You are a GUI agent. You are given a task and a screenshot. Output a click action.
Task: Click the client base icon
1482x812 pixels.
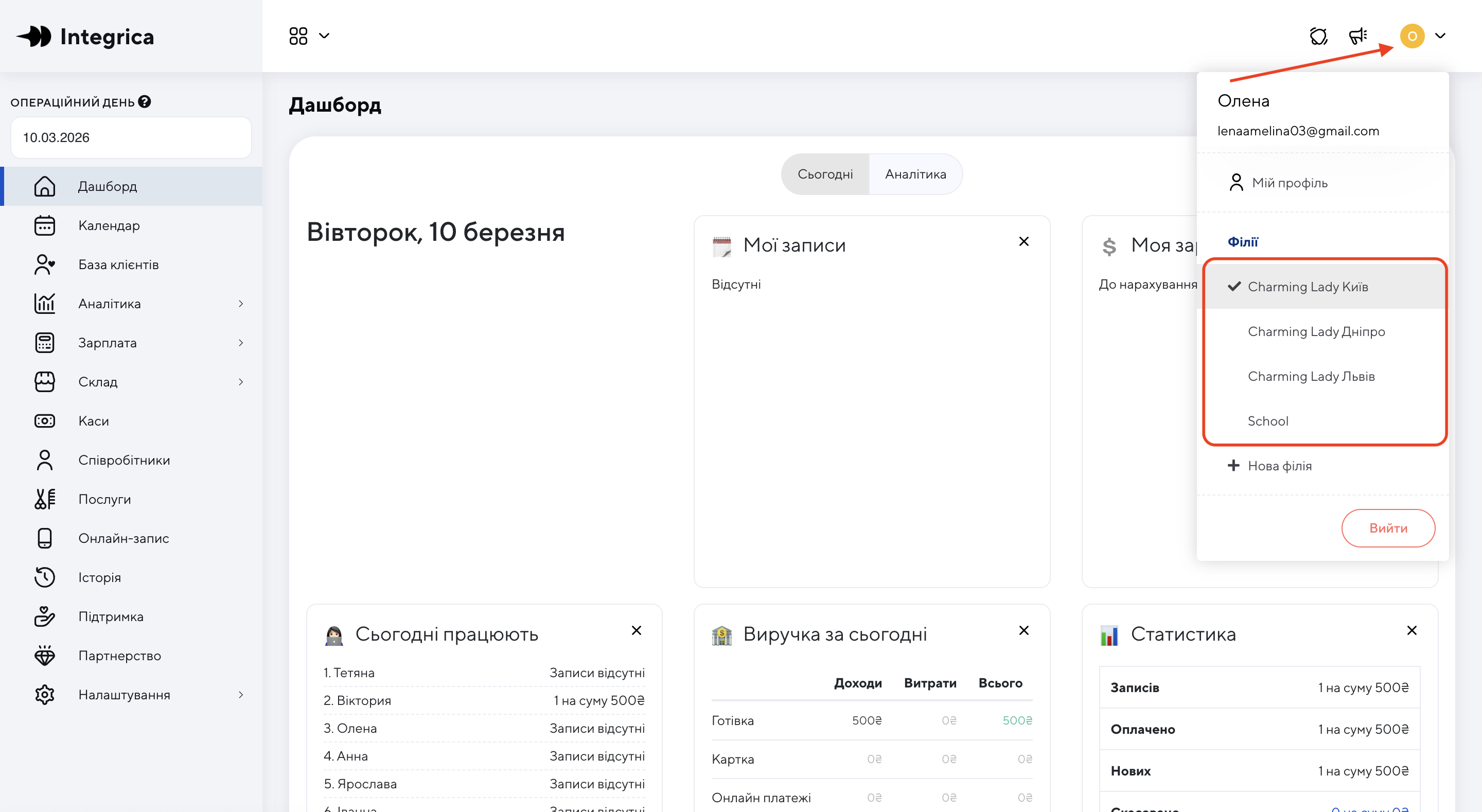44,264
